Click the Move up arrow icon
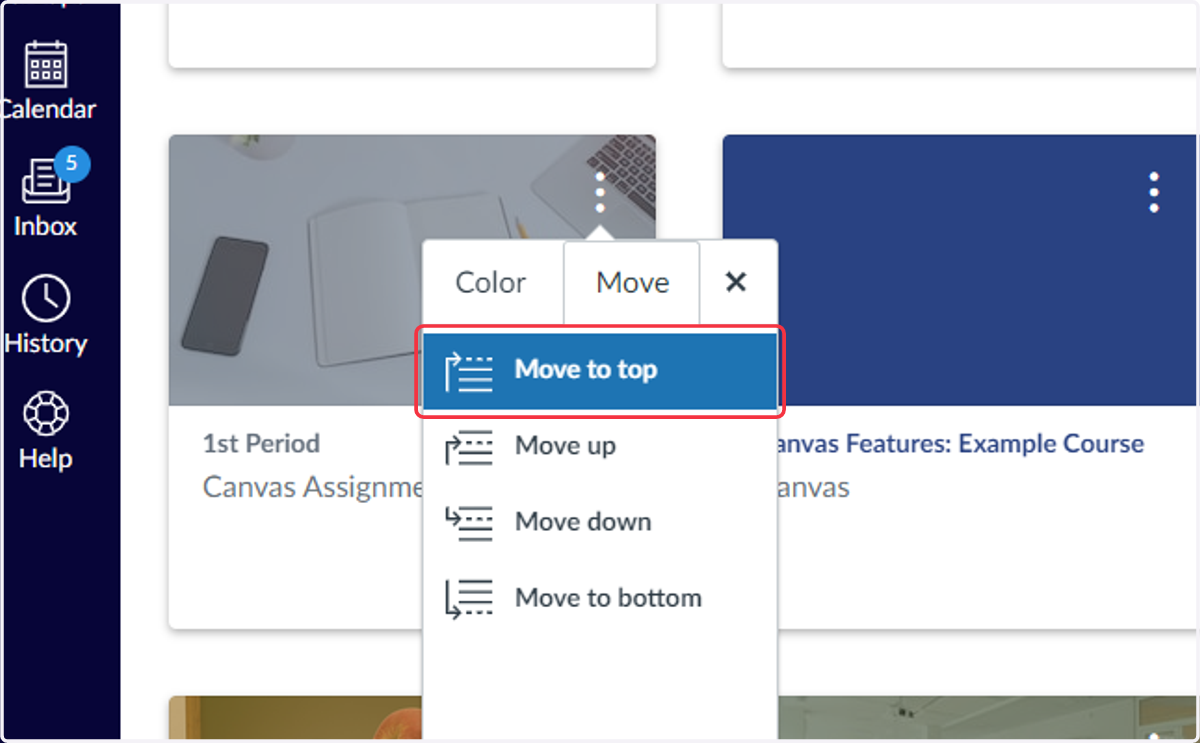The width and height of the screenshot is (1200, 743). click(x=469, y=447)
